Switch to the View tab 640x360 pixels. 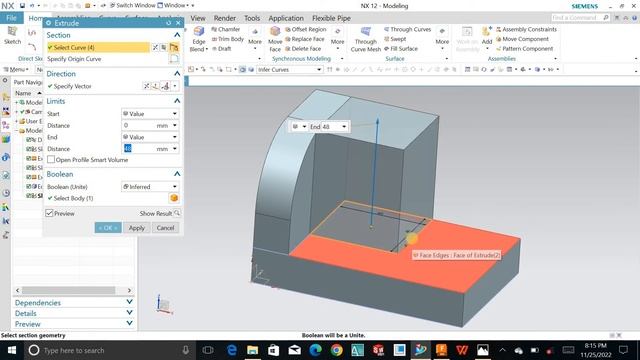pos(198,18)
